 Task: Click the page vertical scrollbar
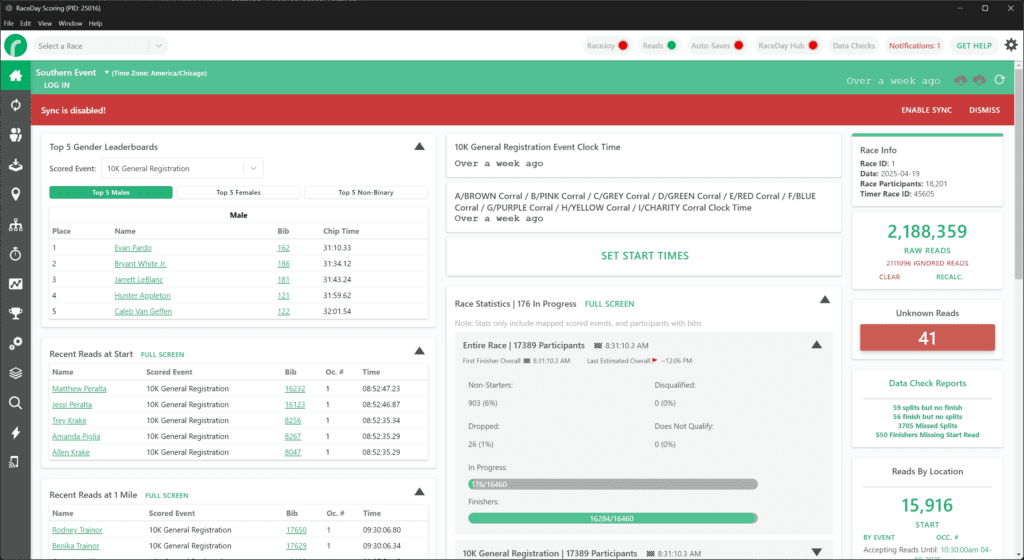click(x=1019, y=176)
